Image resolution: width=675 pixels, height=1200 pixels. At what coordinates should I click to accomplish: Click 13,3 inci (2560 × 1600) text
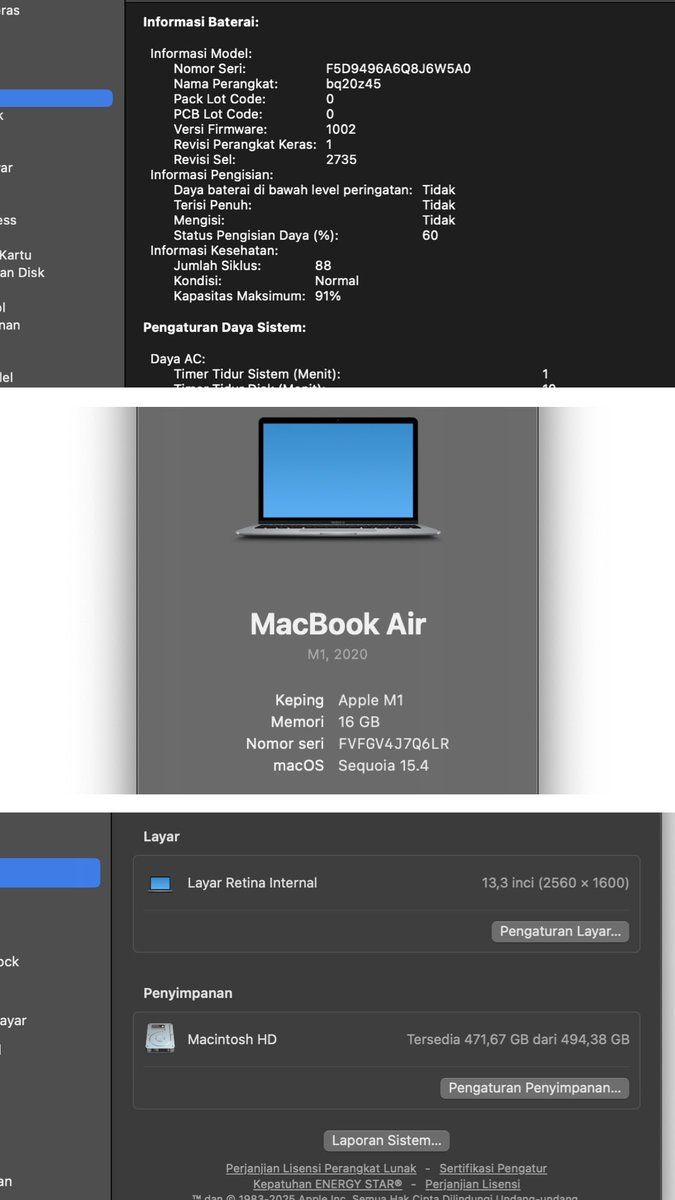click(x=556, y=883)
